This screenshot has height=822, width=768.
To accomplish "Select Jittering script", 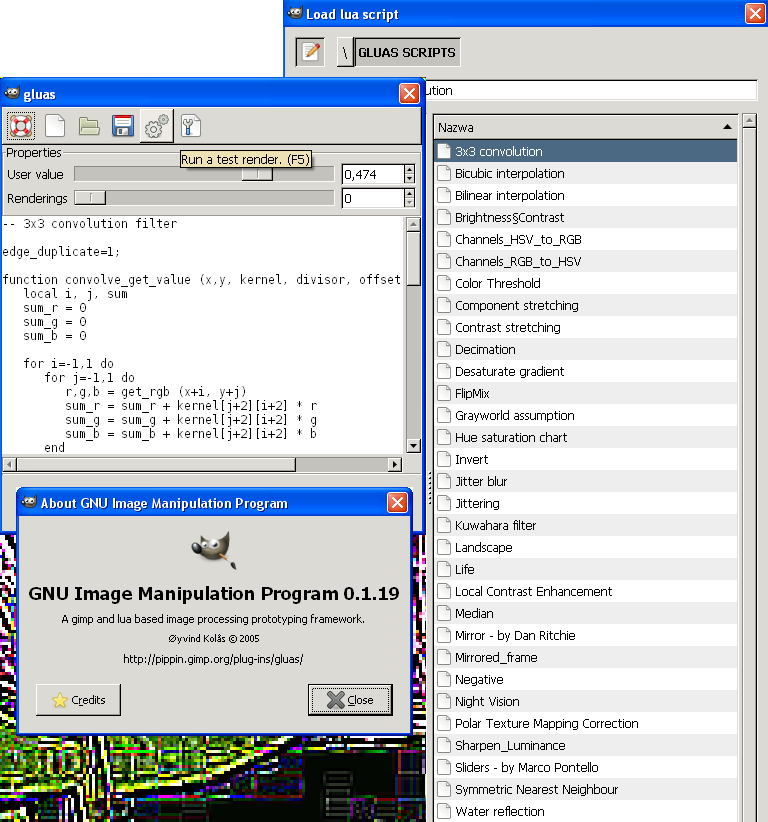I will click(585, 504).
